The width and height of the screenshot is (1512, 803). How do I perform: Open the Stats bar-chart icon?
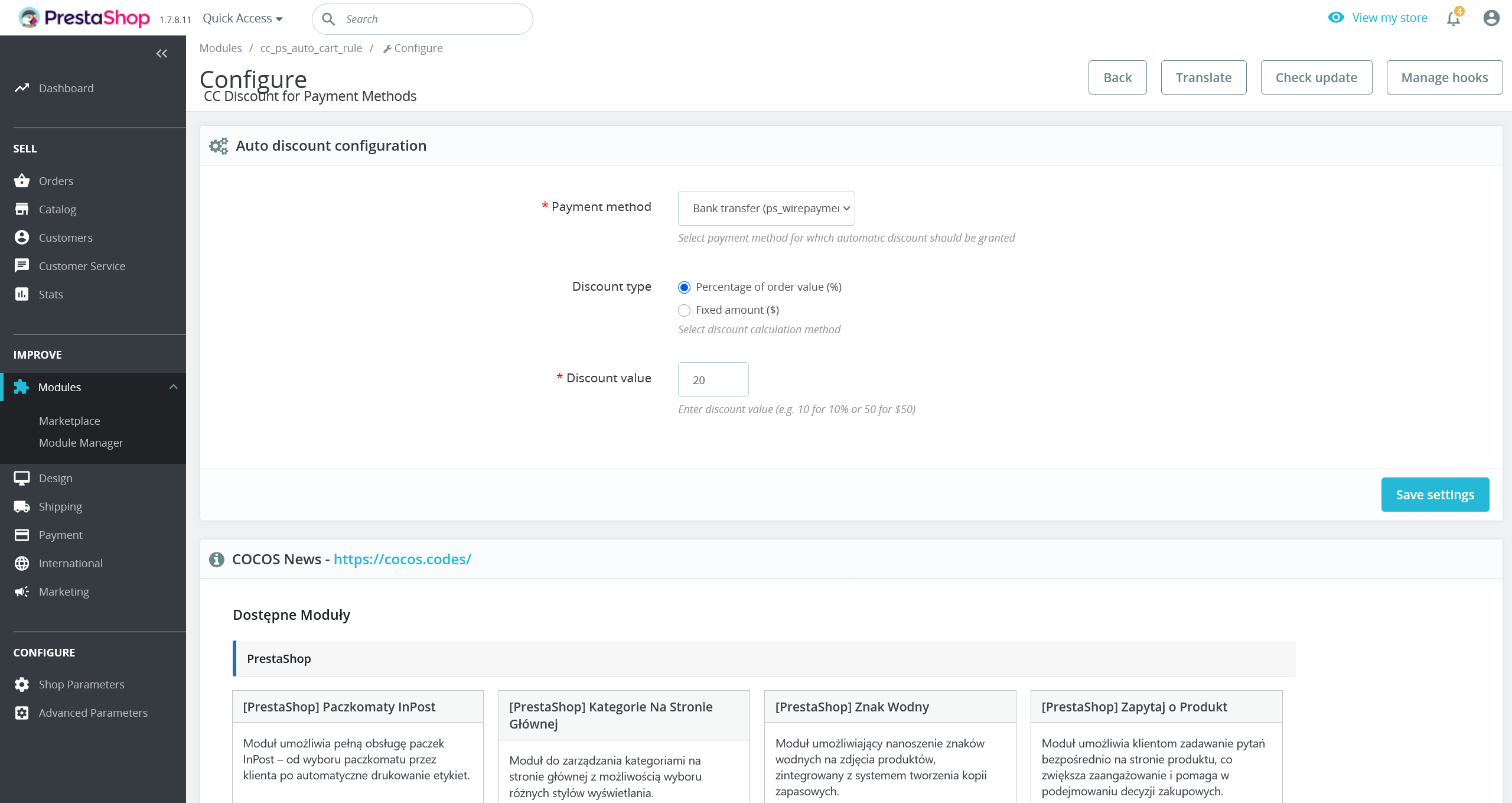tap(22, 294)
